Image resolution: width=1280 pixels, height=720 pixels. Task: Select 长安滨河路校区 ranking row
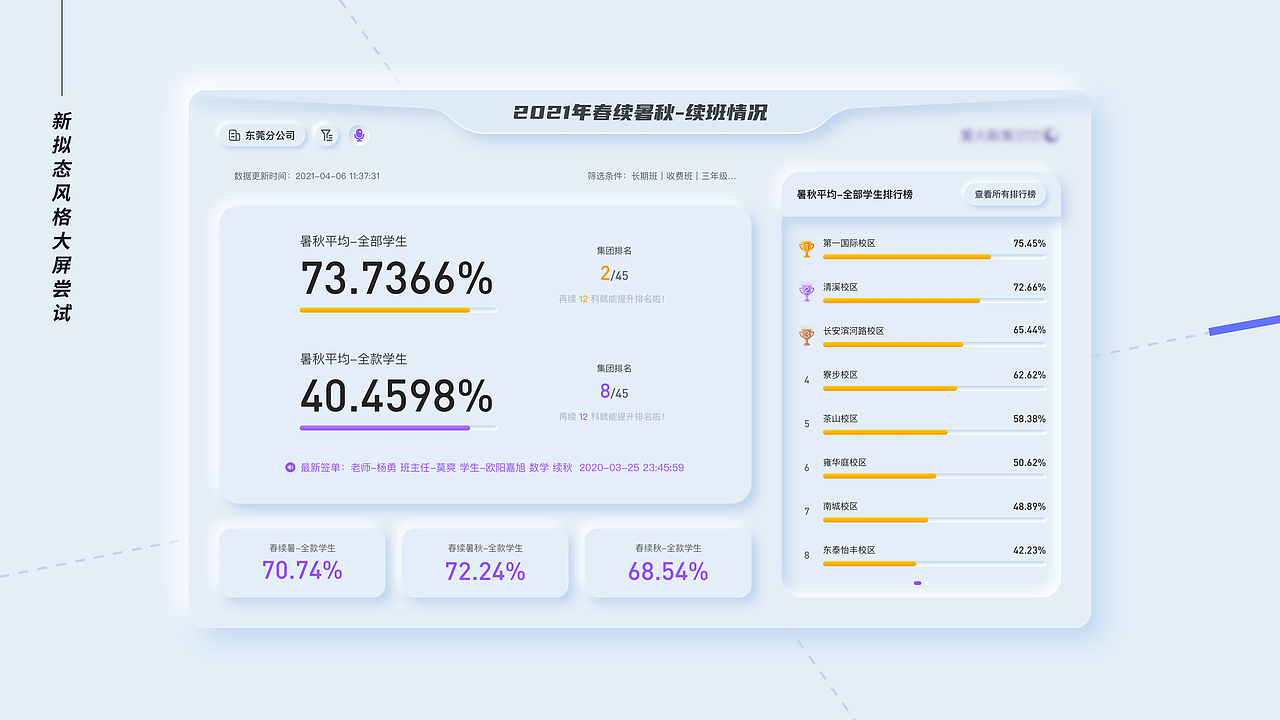pyautogui.click(x=922, y=337)
